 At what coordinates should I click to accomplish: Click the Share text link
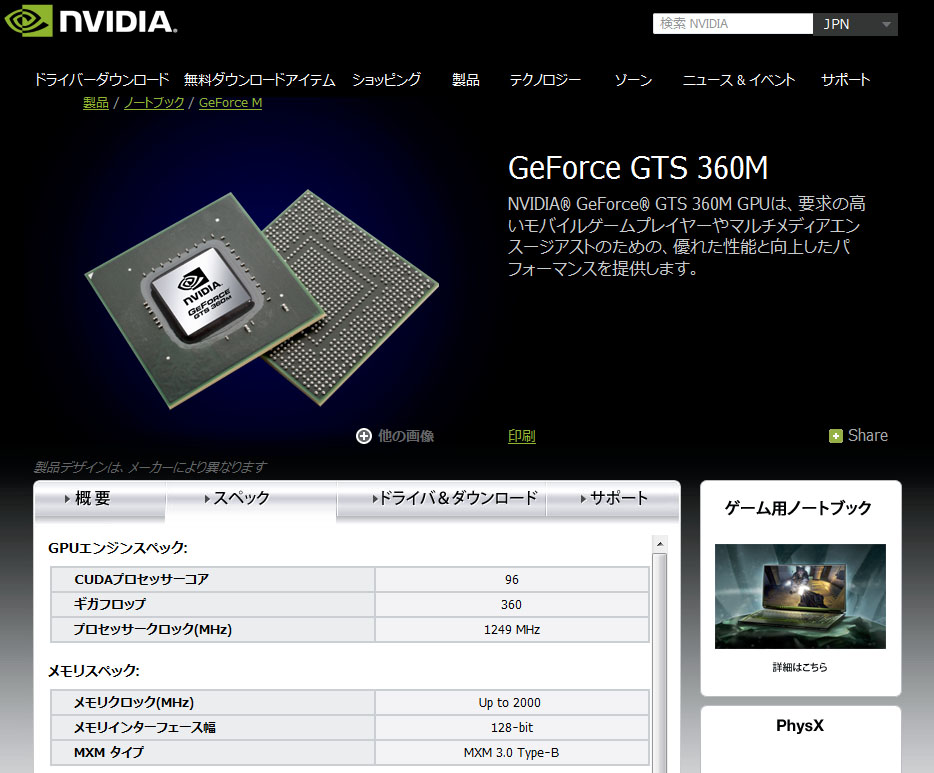coord(868,435)
